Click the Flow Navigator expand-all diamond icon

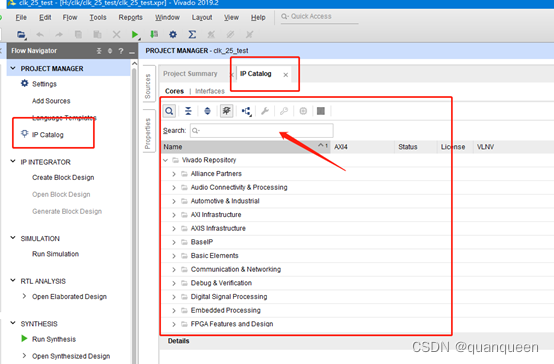coord(110,51)
